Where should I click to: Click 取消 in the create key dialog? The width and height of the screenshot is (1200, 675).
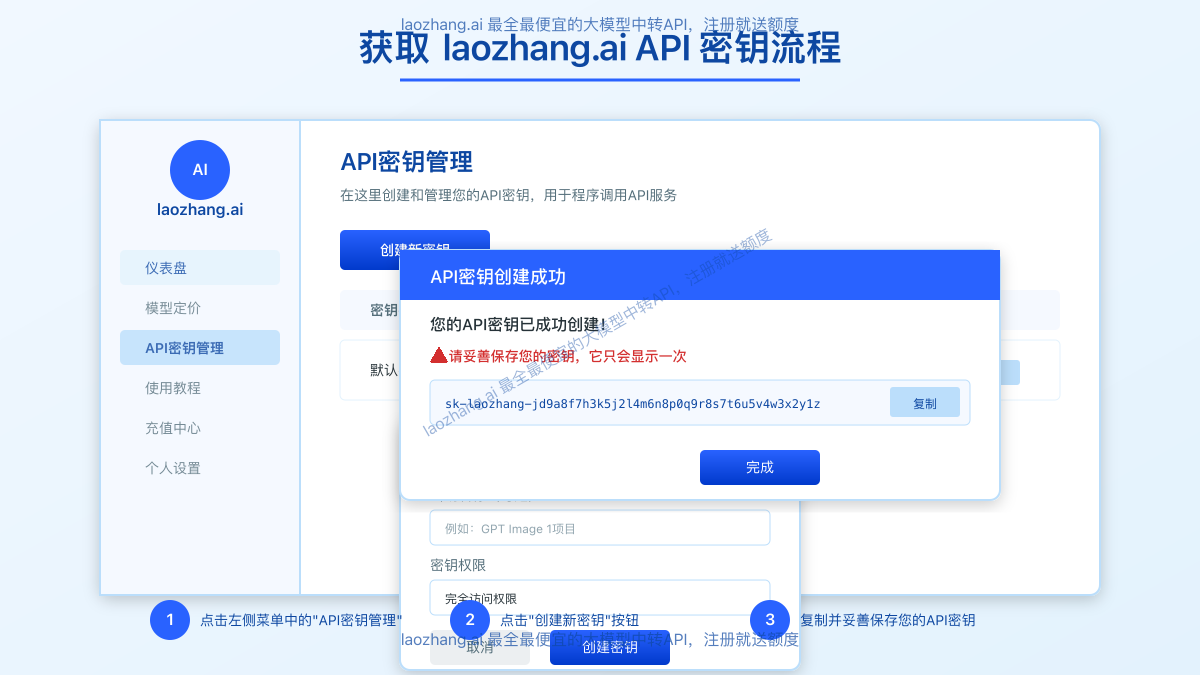pos(480,648)
